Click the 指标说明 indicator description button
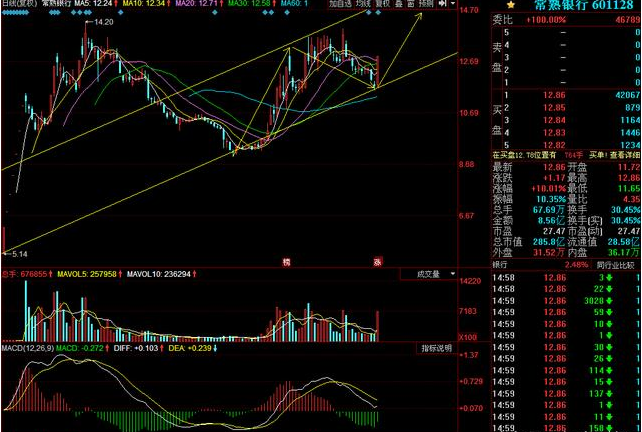The height and width of the screenshot is (432, 642). click(x=436, y=348)
